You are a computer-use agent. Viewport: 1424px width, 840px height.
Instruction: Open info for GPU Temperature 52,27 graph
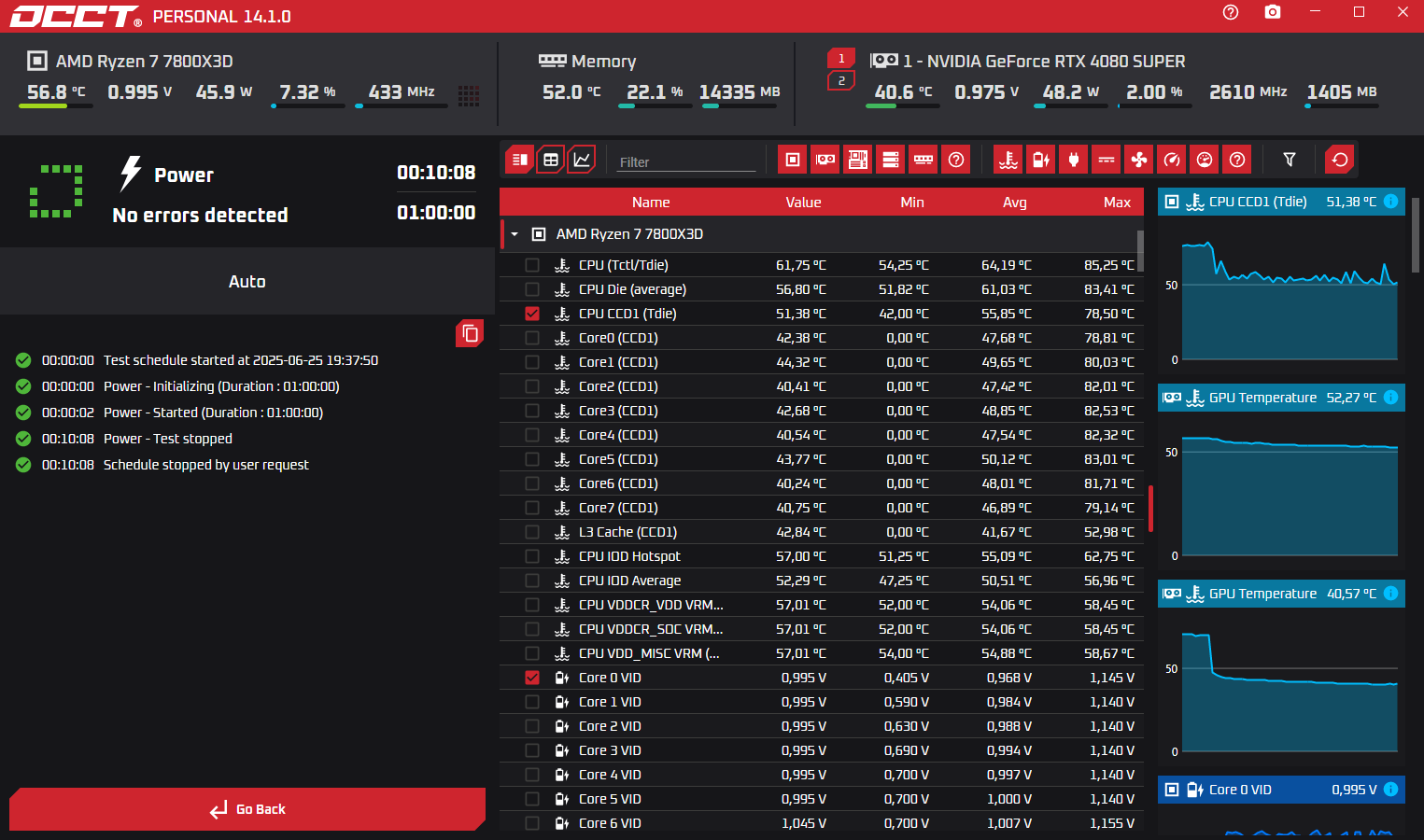coord(1390,398)
